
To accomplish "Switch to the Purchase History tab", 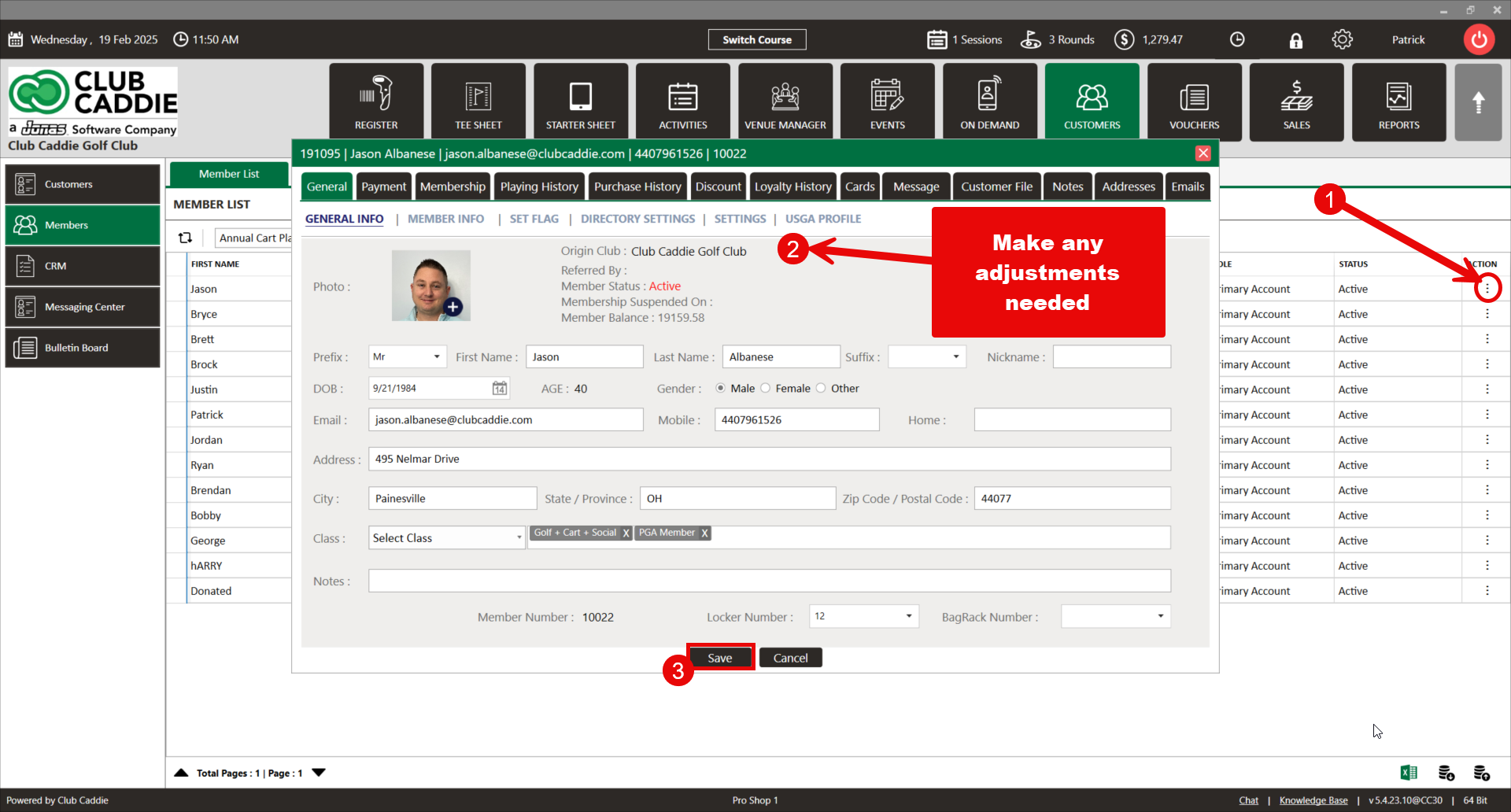I will point(637,186).
